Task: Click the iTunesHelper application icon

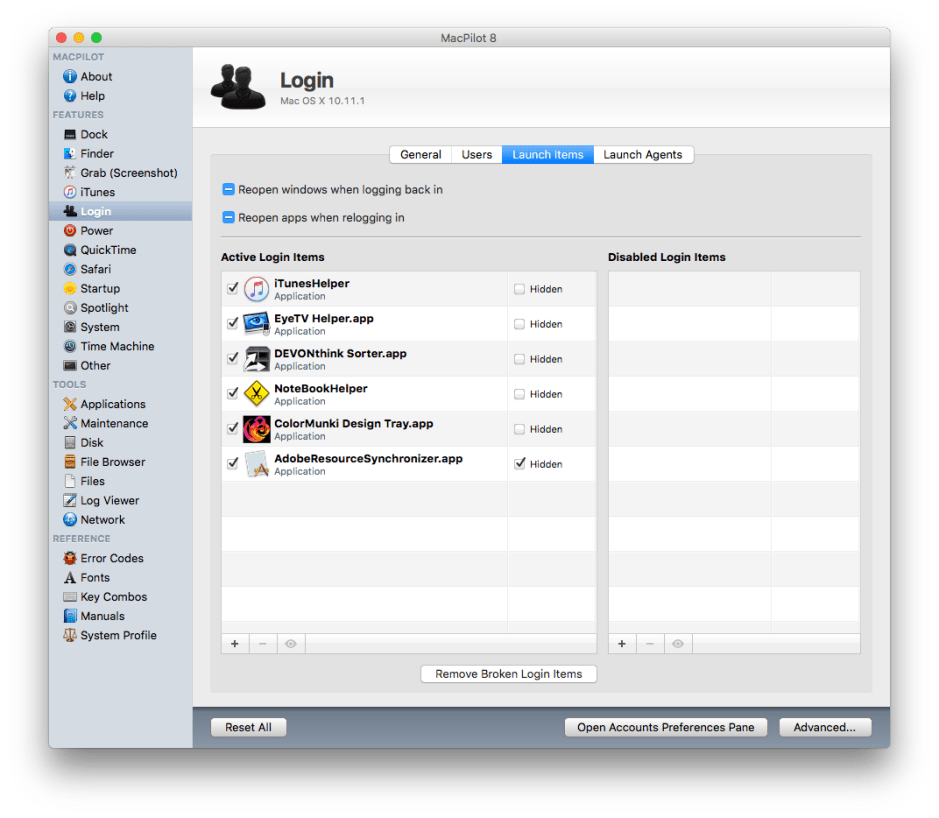Action: coord(257,289)
